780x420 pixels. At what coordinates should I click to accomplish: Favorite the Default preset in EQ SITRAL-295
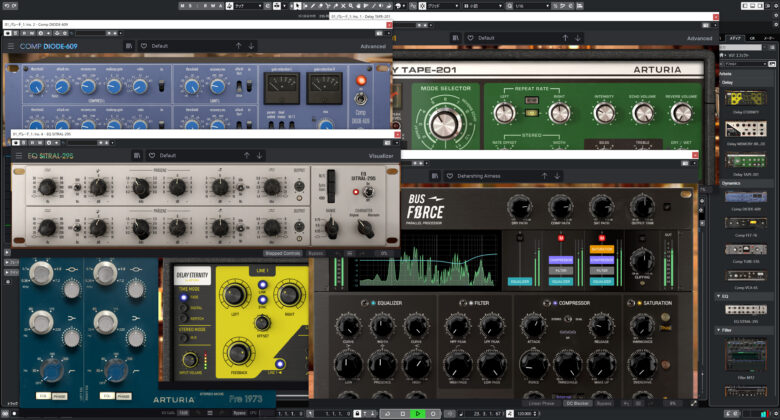(x=152, y=155)
